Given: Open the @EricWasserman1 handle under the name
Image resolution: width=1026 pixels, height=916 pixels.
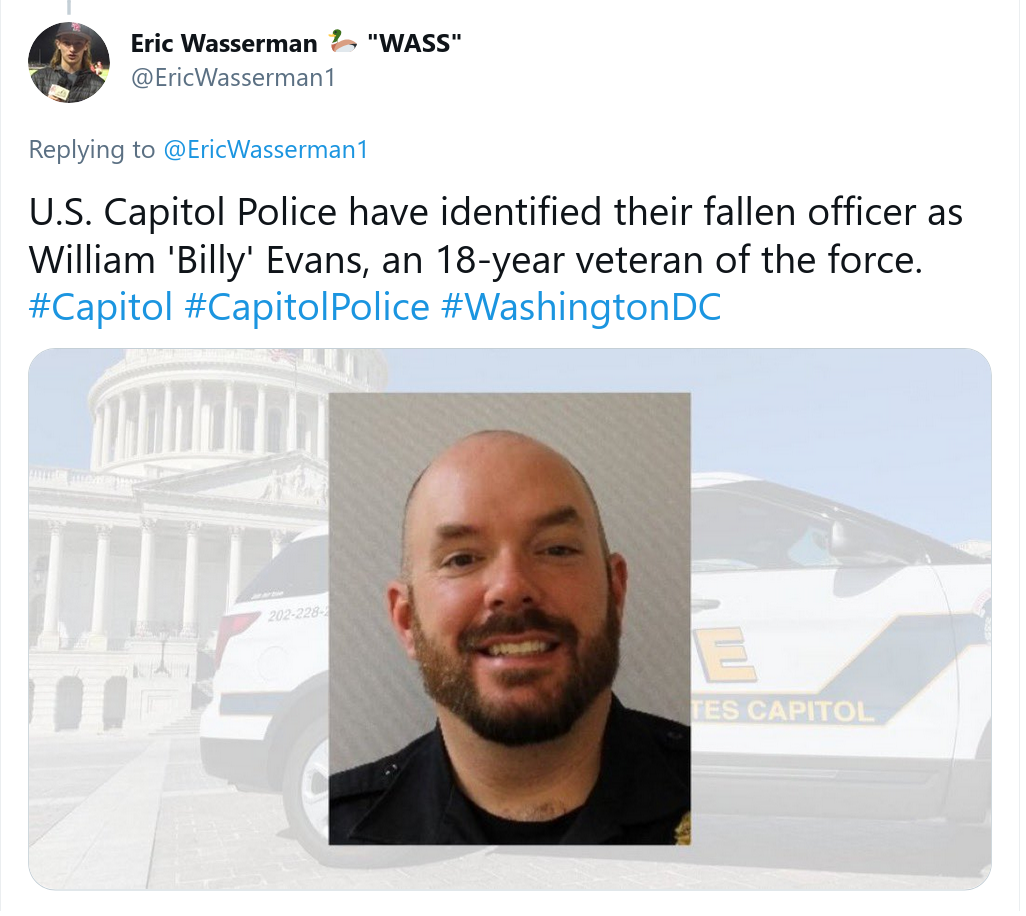Looking at the screenshot, I should pyautogui.click(x=233, y=78).
